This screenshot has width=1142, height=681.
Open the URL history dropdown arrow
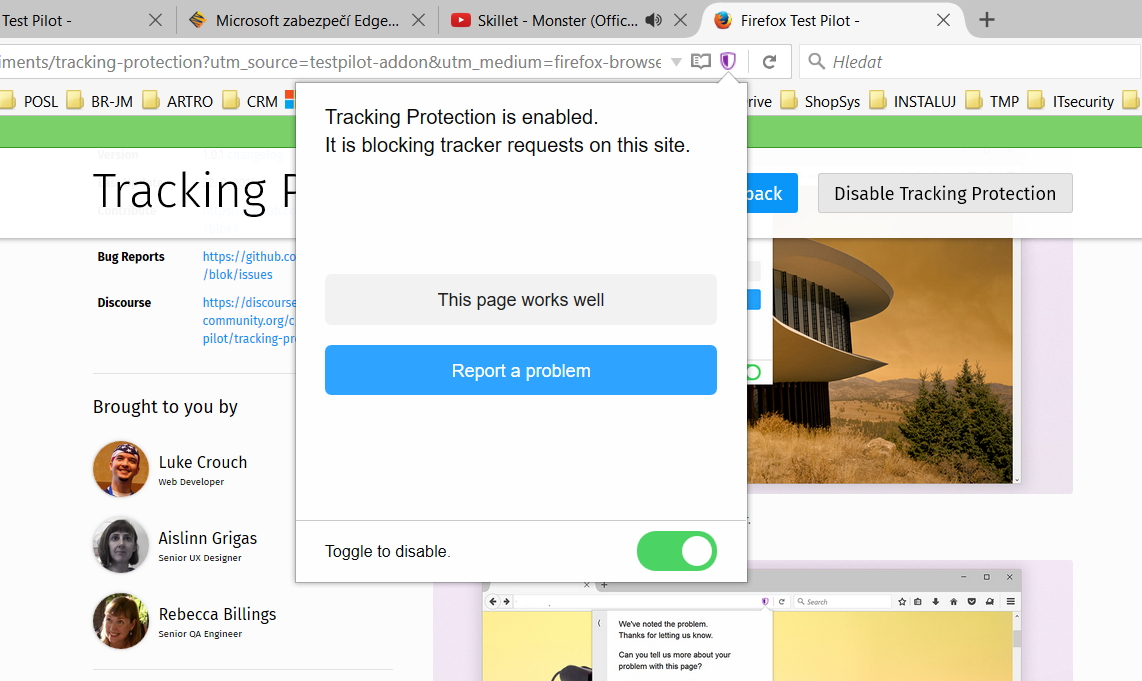click(676, 62)
